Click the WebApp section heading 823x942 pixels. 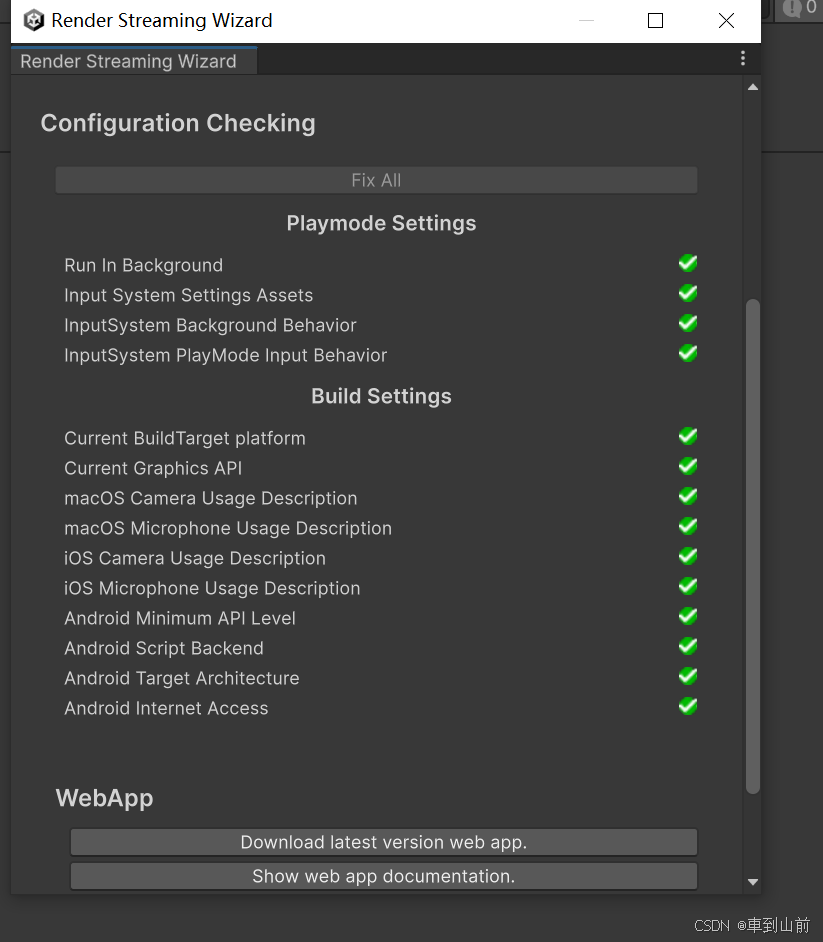click(x=104, y=798)
